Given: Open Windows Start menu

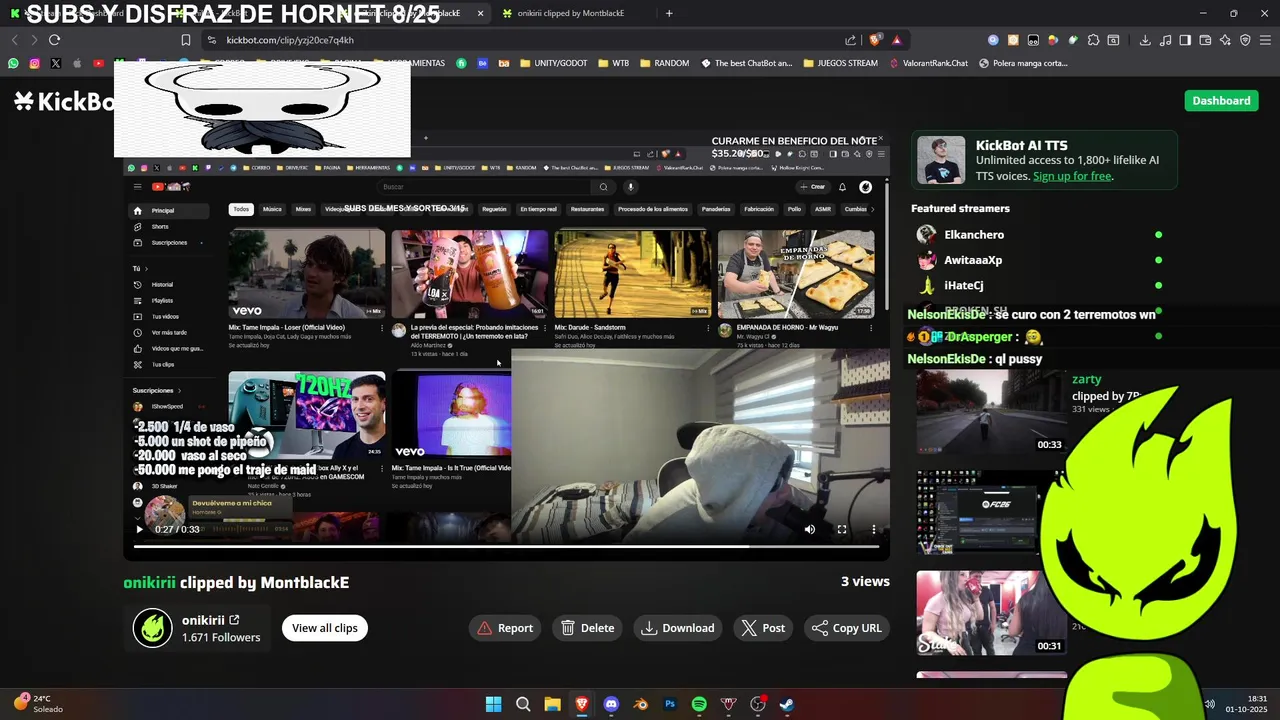Looking at the screenshot, I should (x=493, y=704).
